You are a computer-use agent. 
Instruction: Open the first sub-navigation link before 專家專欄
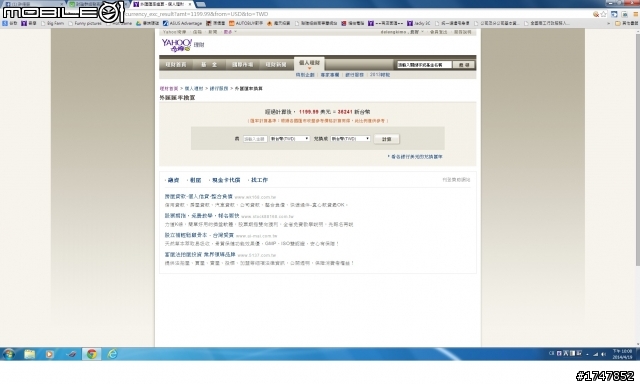(x=305, y=75)
